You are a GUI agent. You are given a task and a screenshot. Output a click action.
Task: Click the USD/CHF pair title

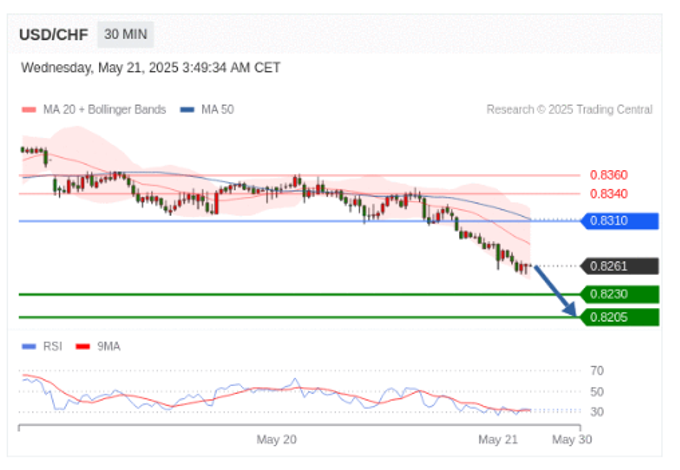[53, 35]
